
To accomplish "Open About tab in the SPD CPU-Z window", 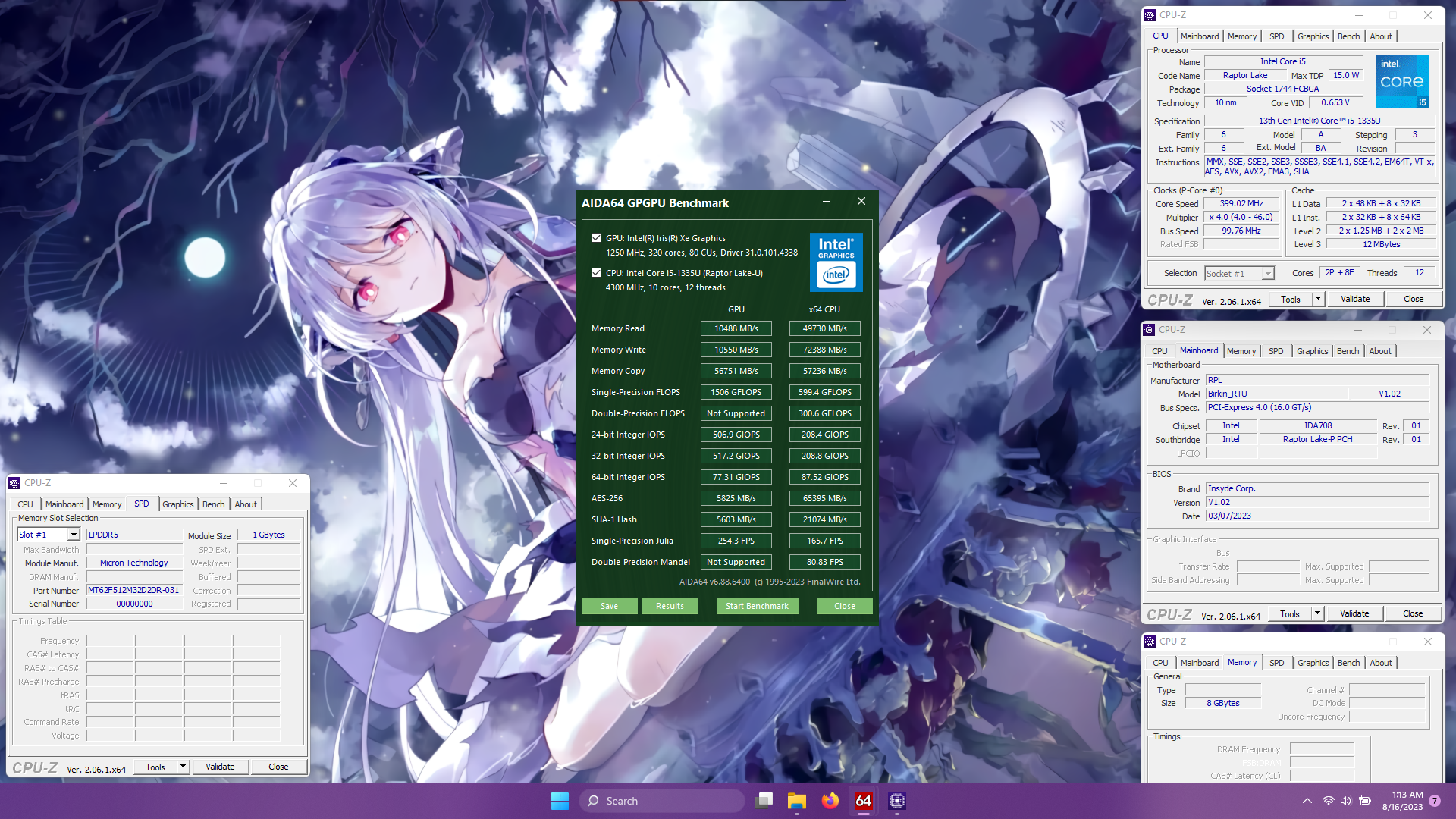I will [246, 504].
